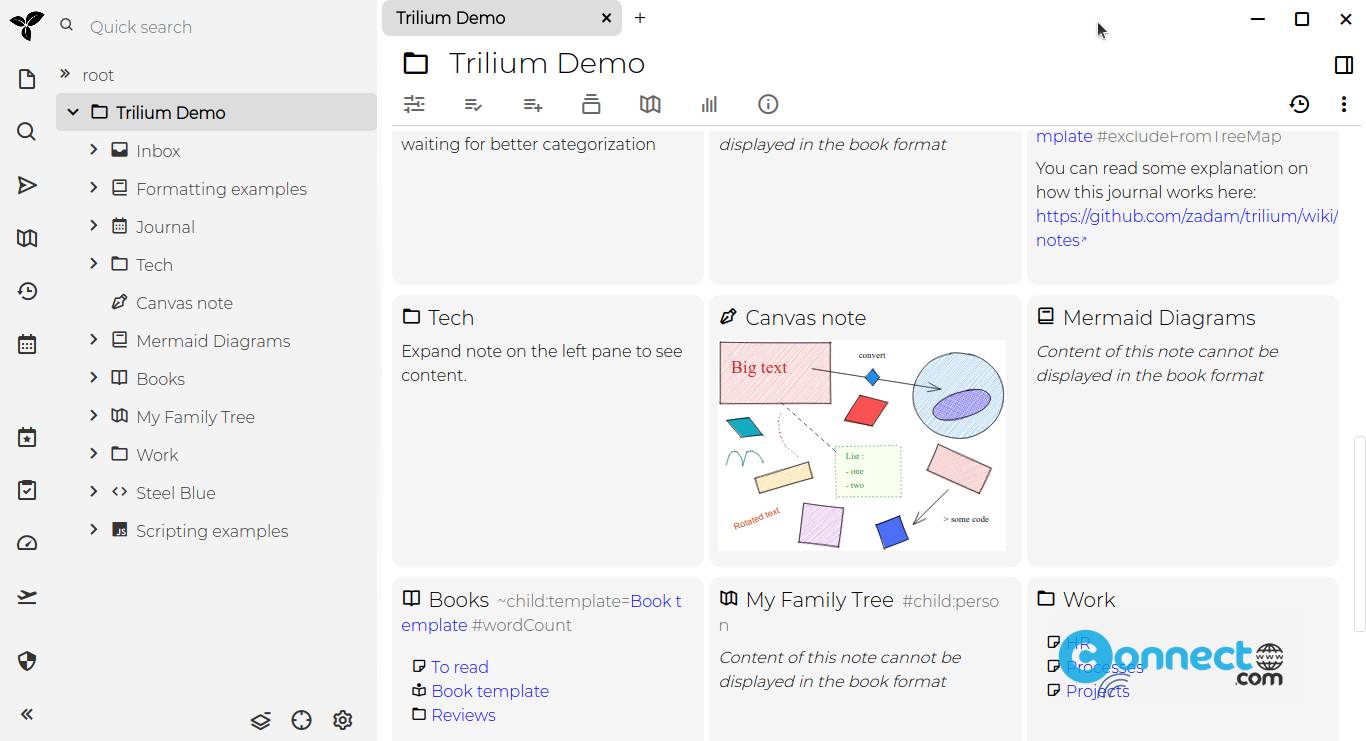Select Scripting examples in the tree

click(x=212, y=531)
